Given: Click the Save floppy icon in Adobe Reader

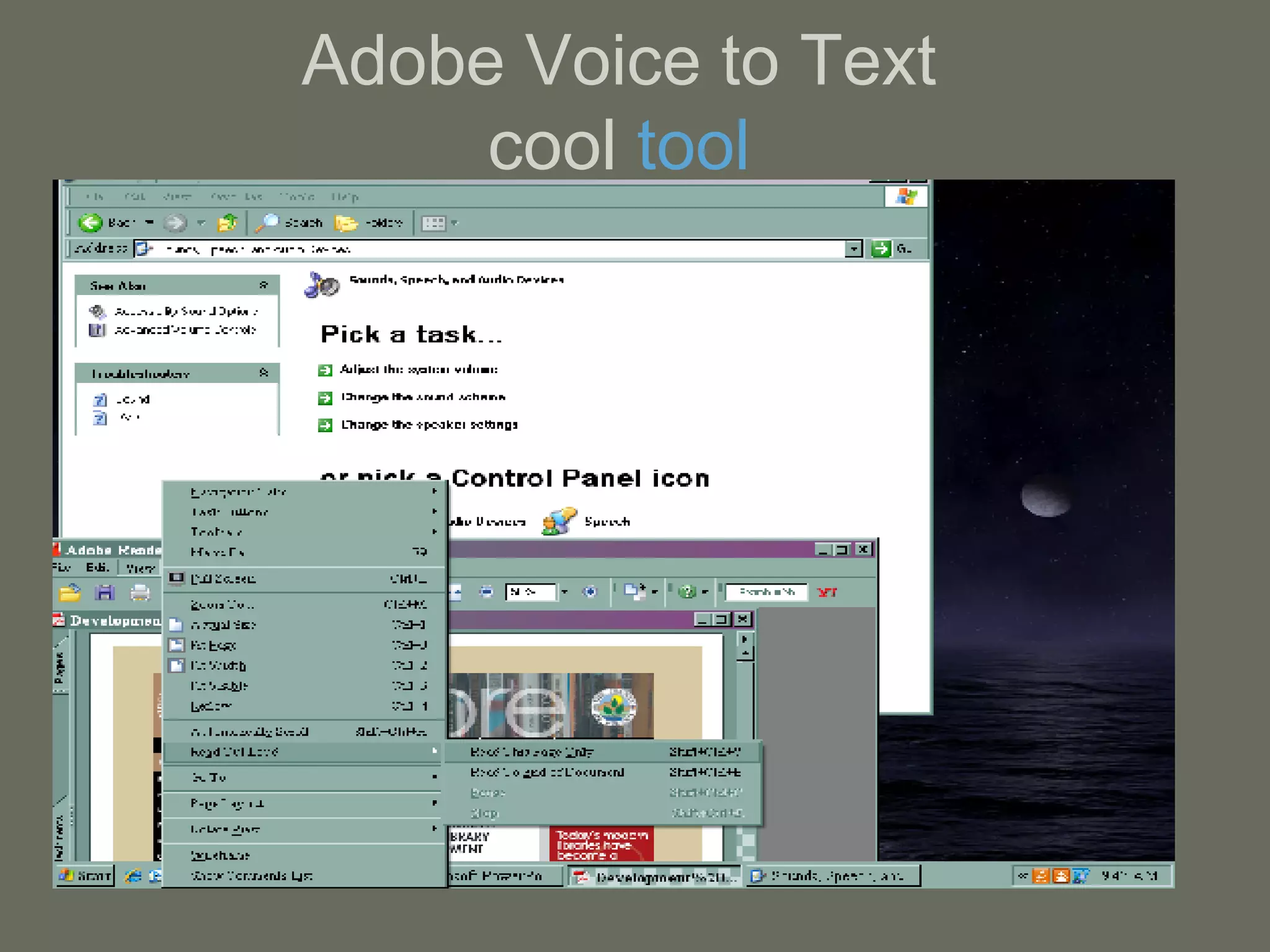Looking at the screenshot, I should 104,593.
